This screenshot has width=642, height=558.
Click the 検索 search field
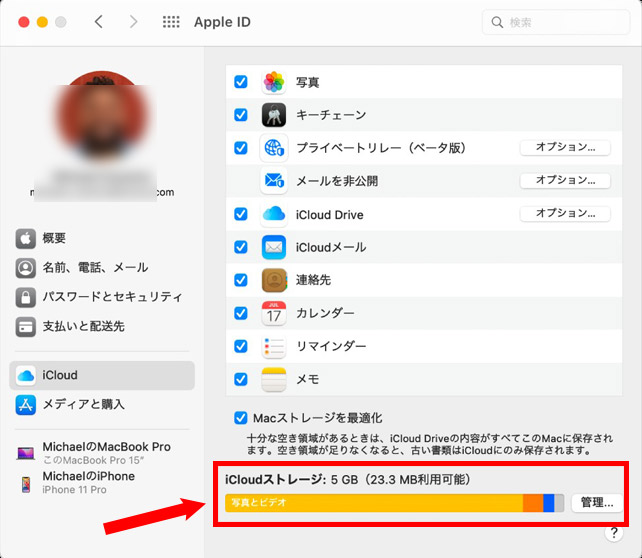point(556,22)
